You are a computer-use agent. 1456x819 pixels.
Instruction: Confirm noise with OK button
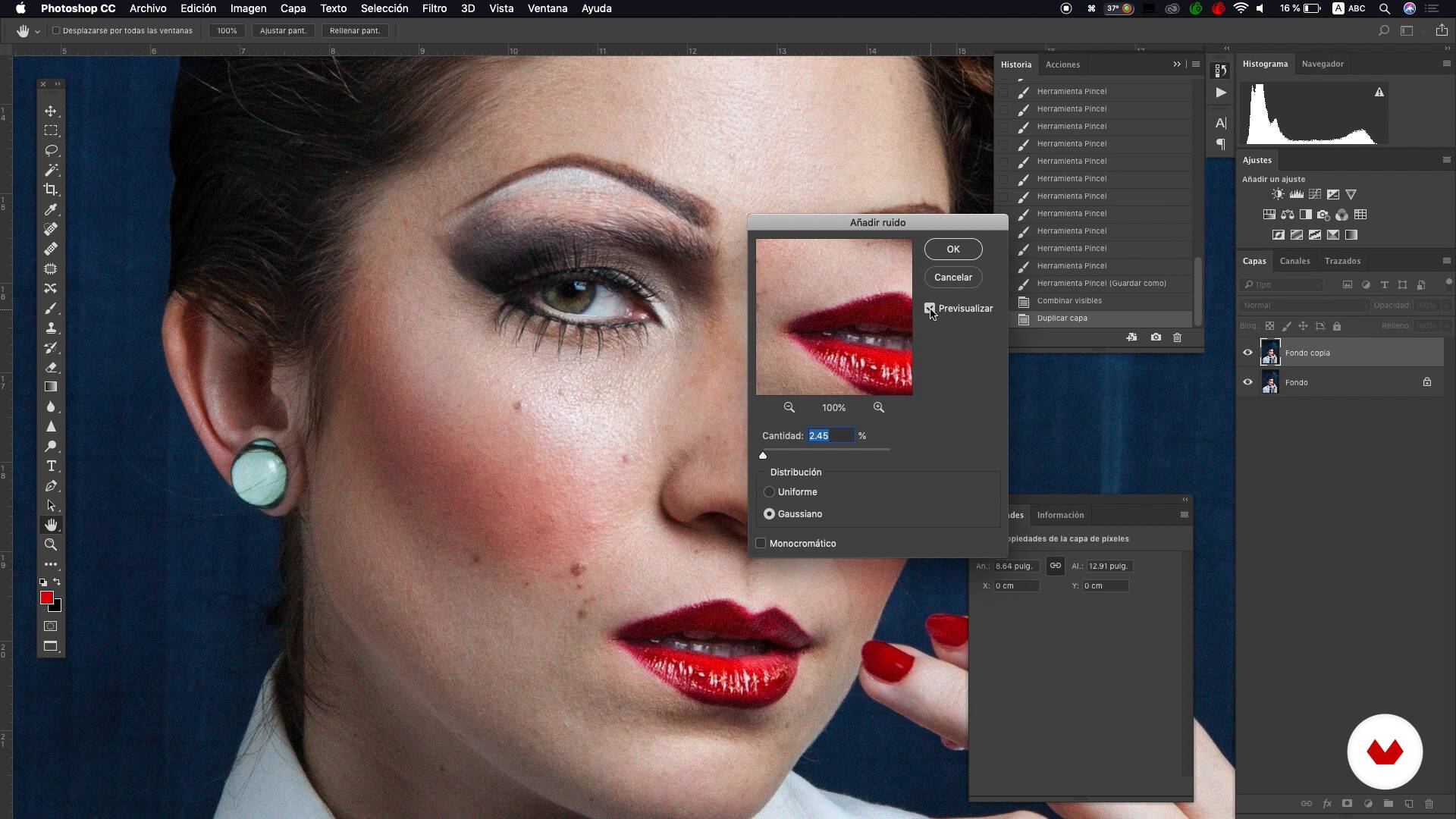(953, 249)
